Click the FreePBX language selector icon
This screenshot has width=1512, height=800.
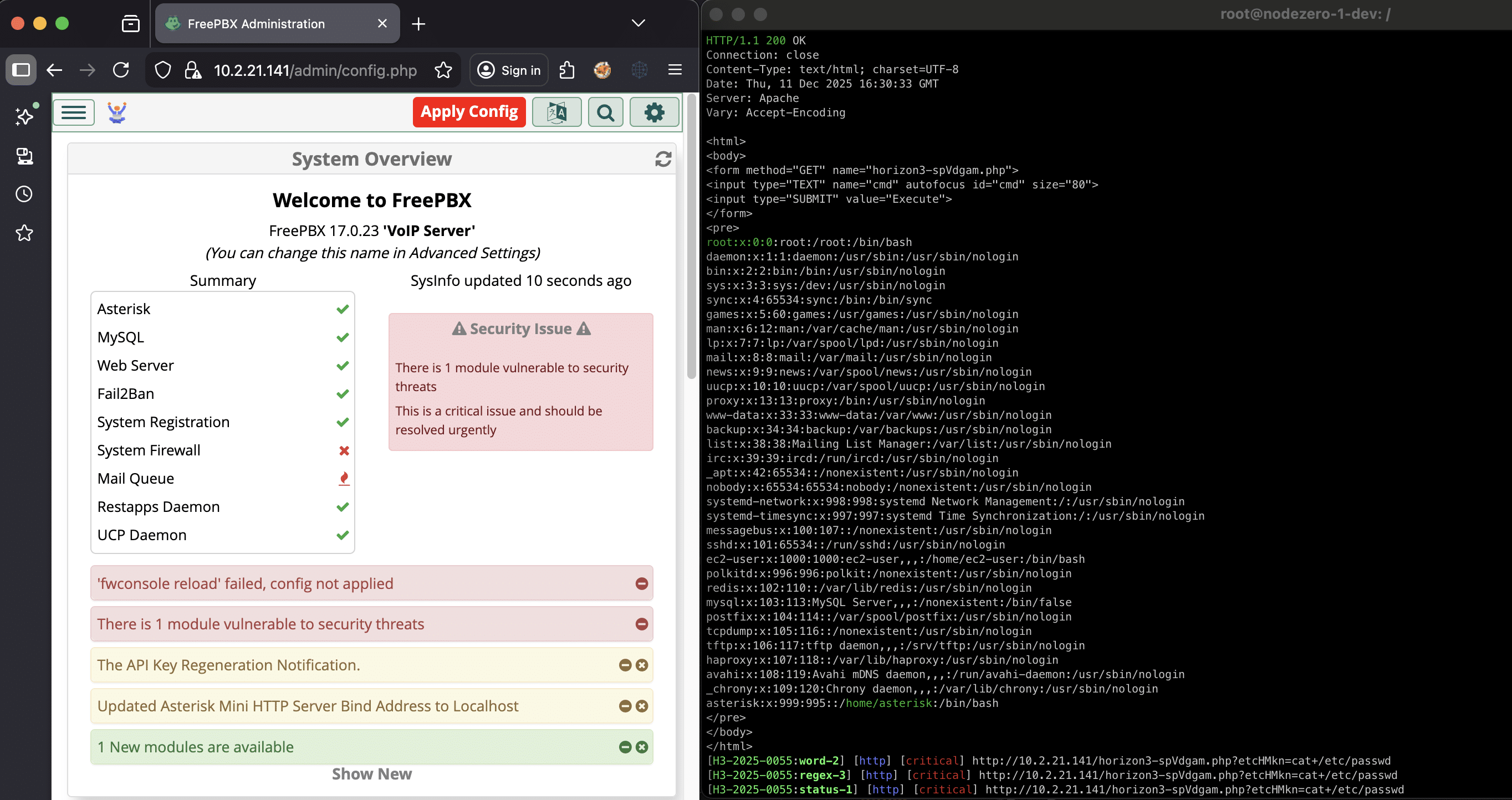556,112
